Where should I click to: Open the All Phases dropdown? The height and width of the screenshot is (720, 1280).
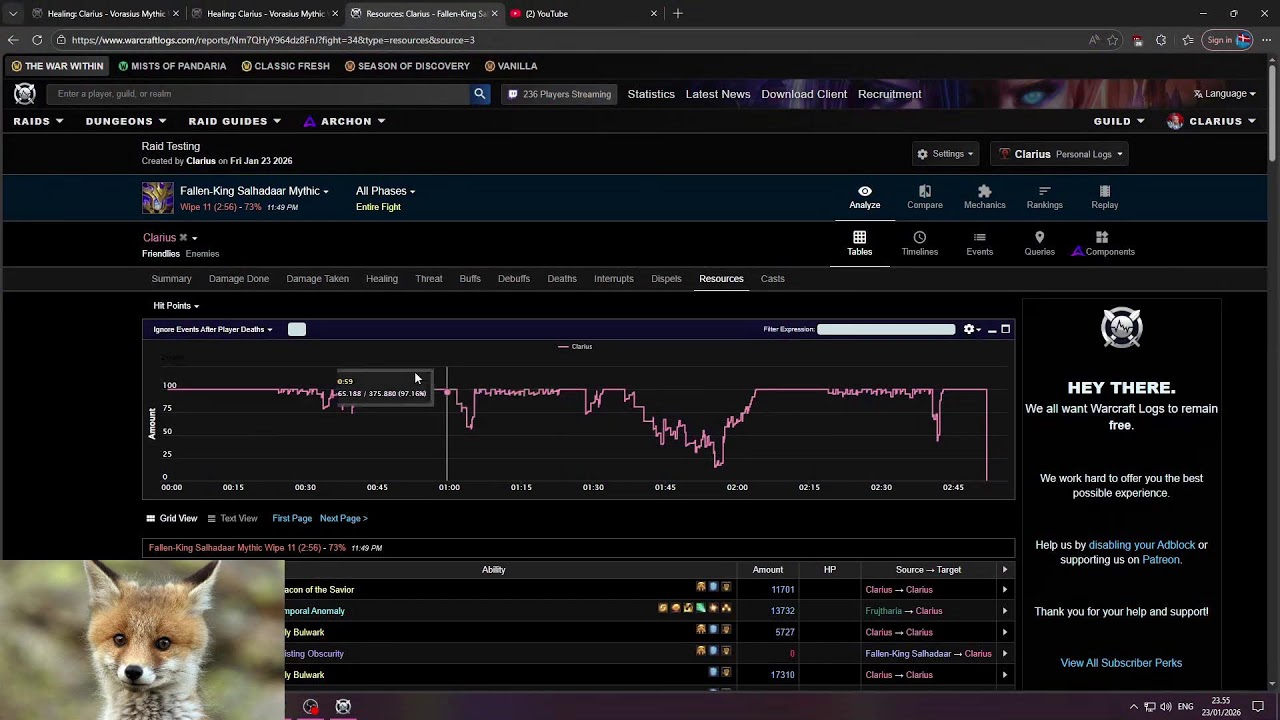click(x=385, y=191)
